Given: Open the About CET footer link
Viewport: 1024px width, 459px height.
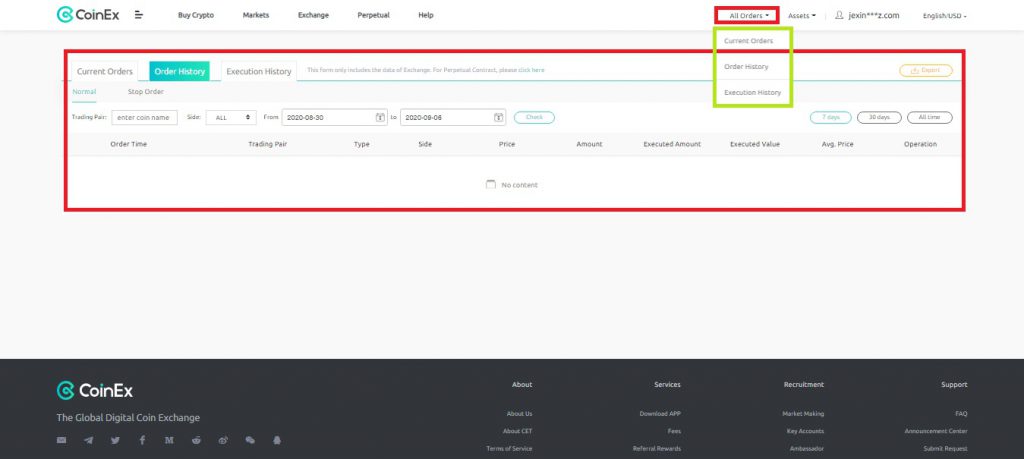Looking at the screenshot, I should (x=517, y=432).
